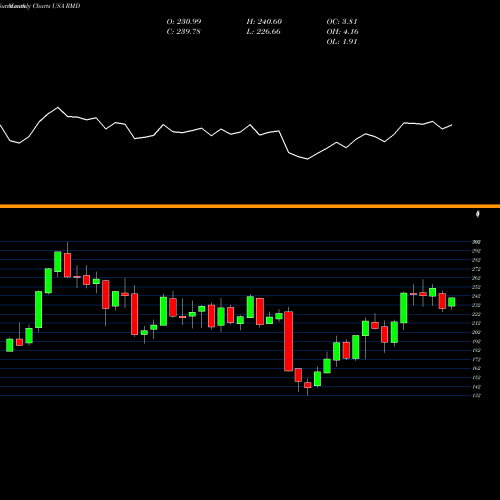Viewport: 500px width, 500px height.
Task: Click the 252 price axis label
Action: coord(476,287)
